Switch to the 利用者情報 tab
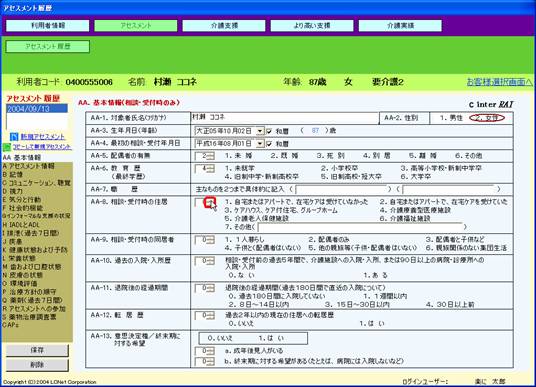536x387 pixels. click(x=48, y=26)
